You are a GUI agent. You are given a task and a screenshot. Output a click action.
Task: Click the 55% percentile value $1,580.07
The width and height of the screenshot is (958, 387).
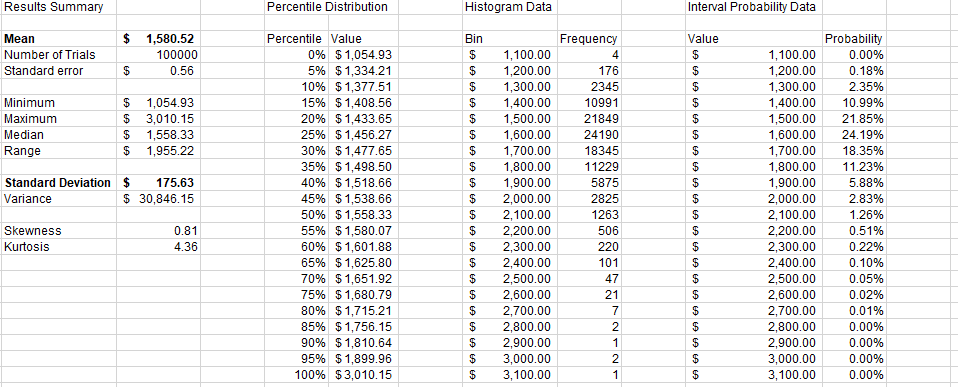(363, 230)
